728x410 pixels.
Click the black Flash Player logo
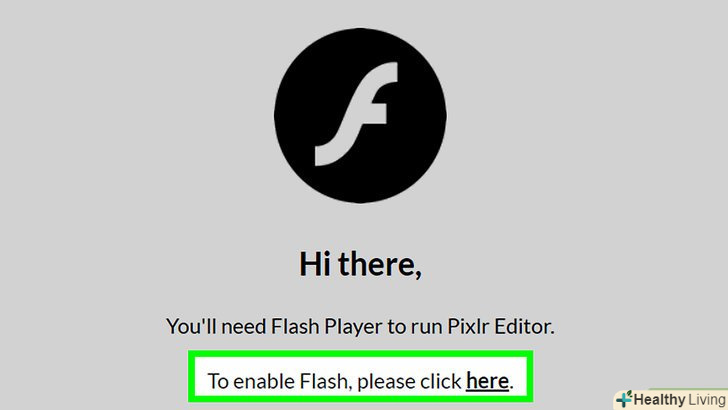[x=360, y=116]
